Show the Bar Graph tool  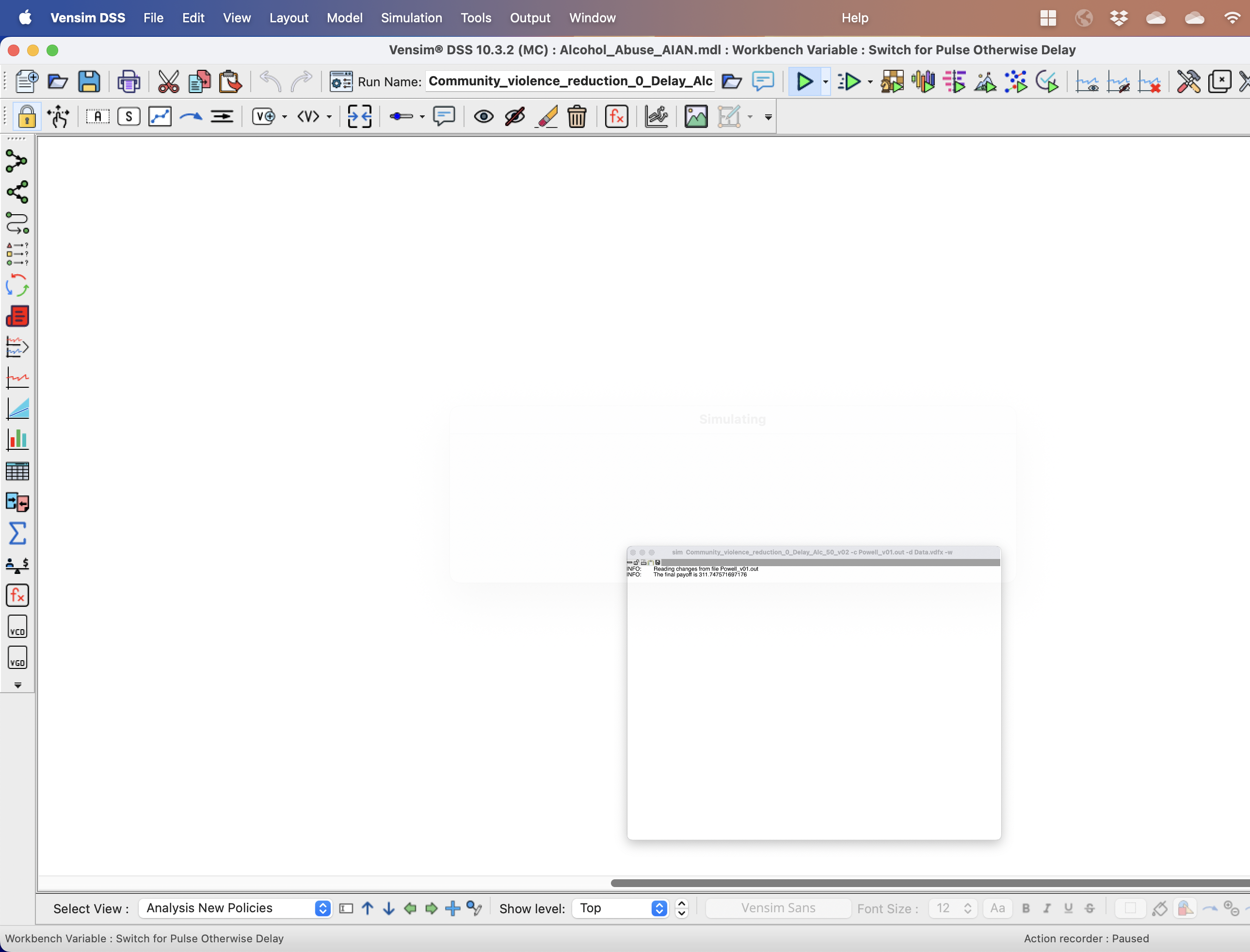[17, 440]
